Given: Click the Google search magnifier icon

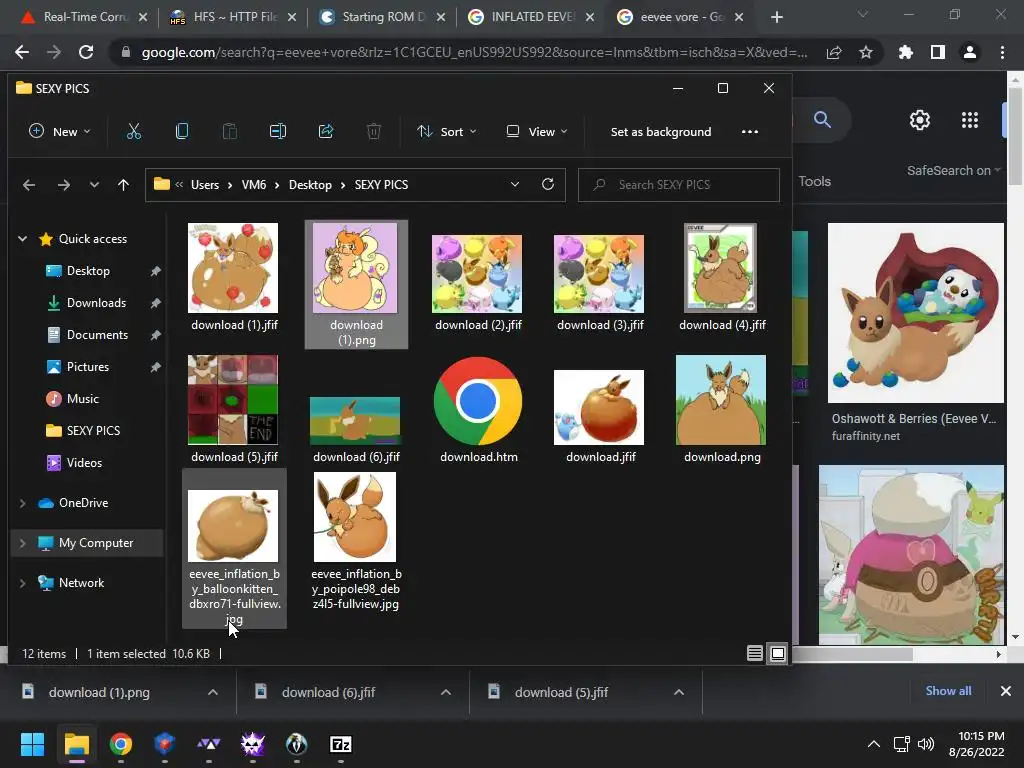Looking at the screenshot, I should tap(822, 120).
